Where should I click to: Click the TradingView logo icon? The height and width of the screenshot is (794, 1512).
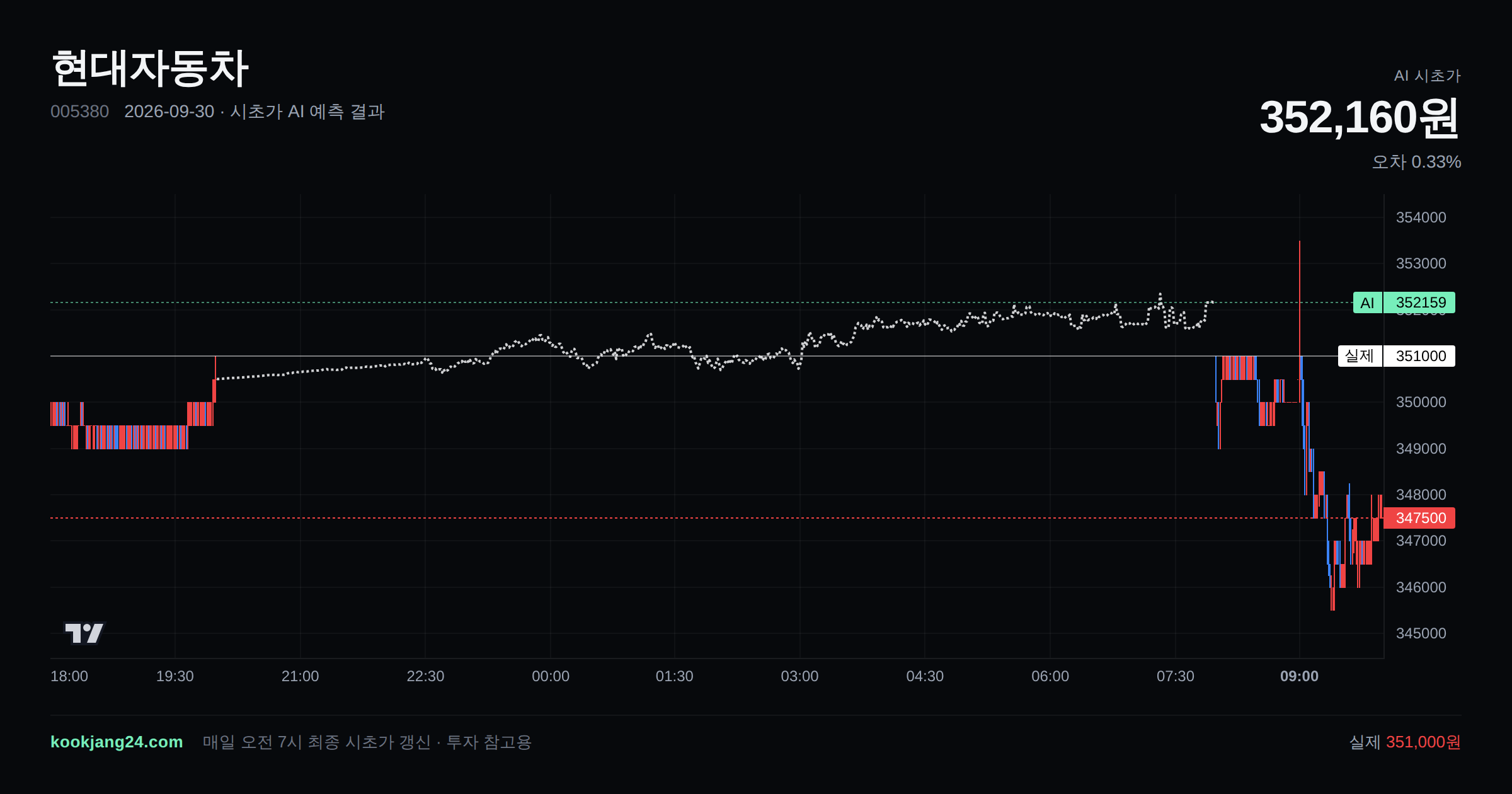(84, 633)
